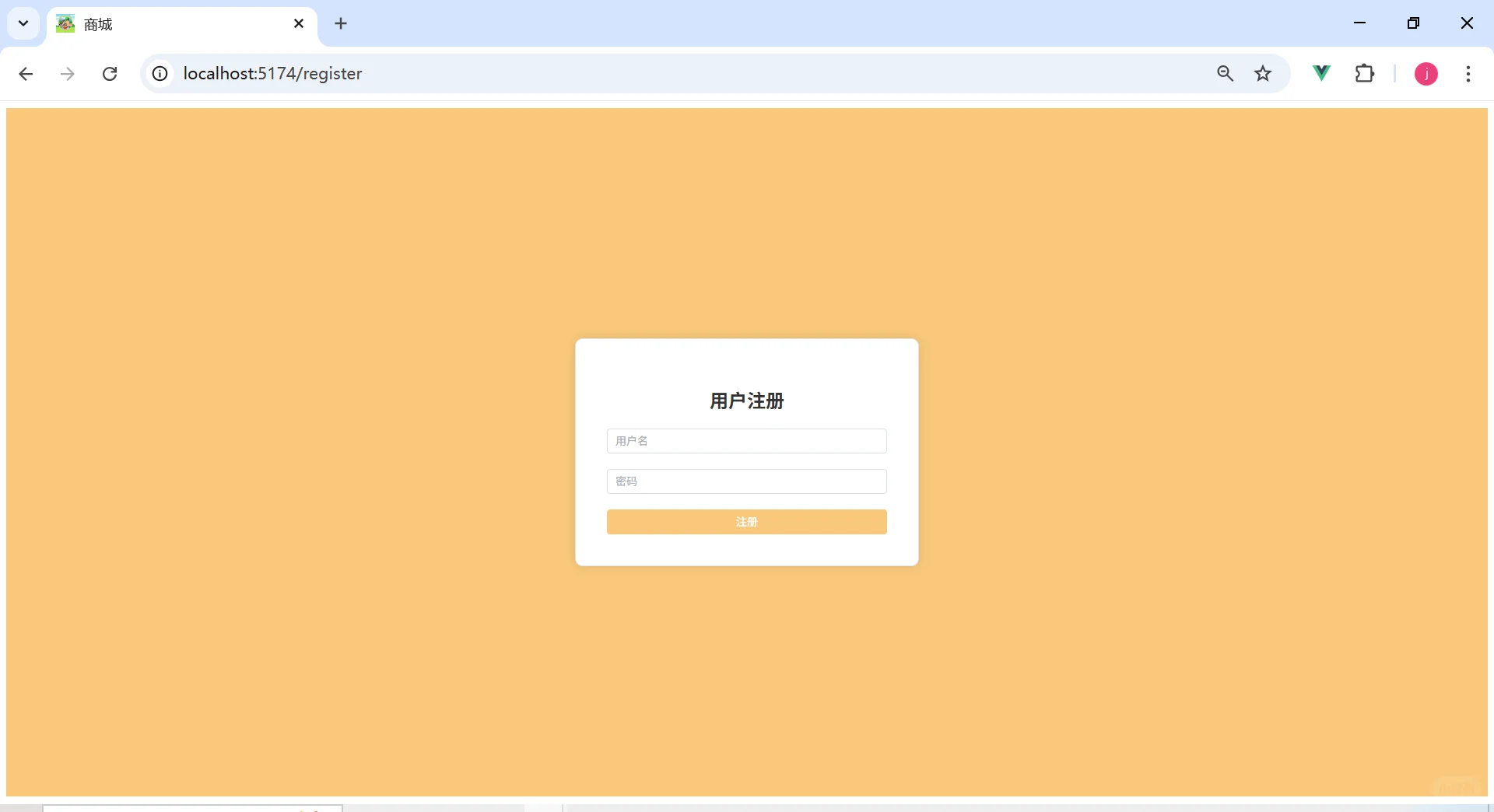The width and height of the screenshot is (1494, 812).
Task: Click inside the 用户名 username field
Action: (746, 441)
